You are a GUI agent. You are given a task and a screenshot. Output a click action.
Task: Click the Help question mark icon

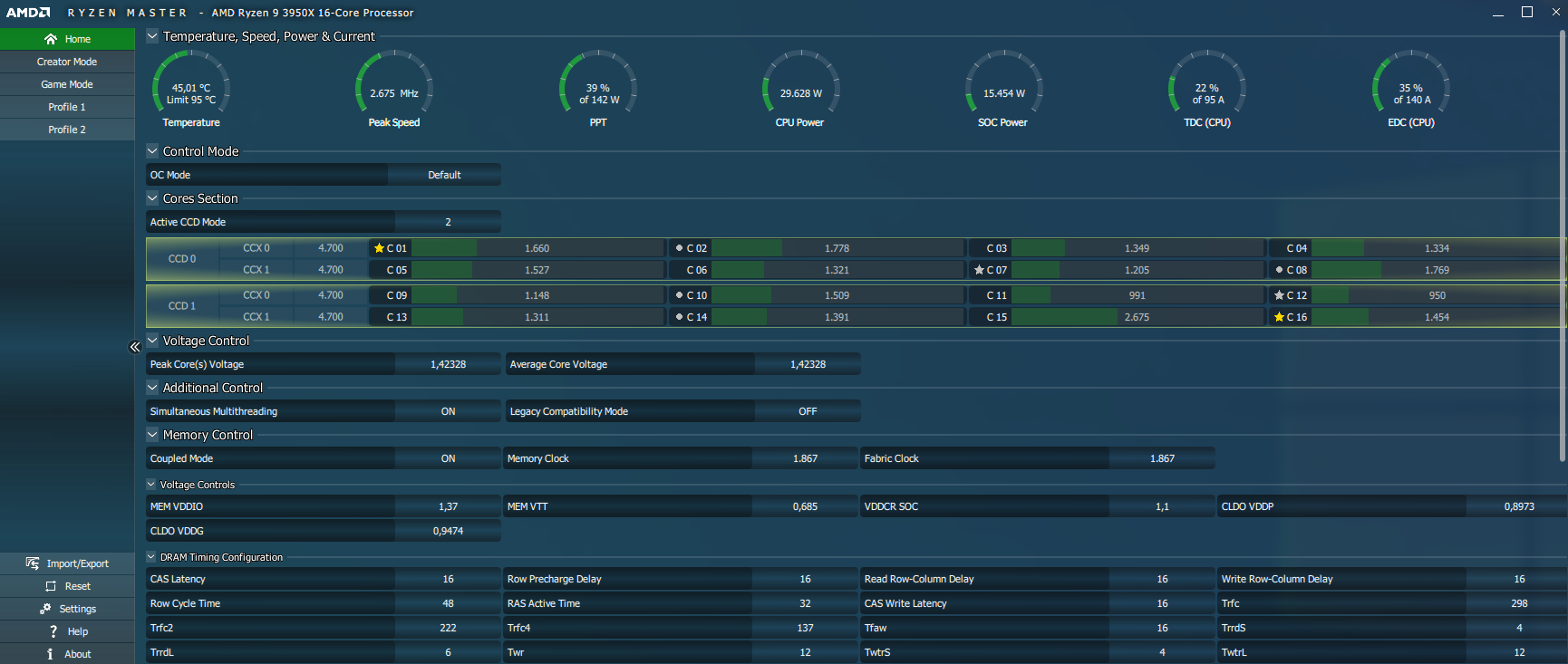click(x=53, y=631)
